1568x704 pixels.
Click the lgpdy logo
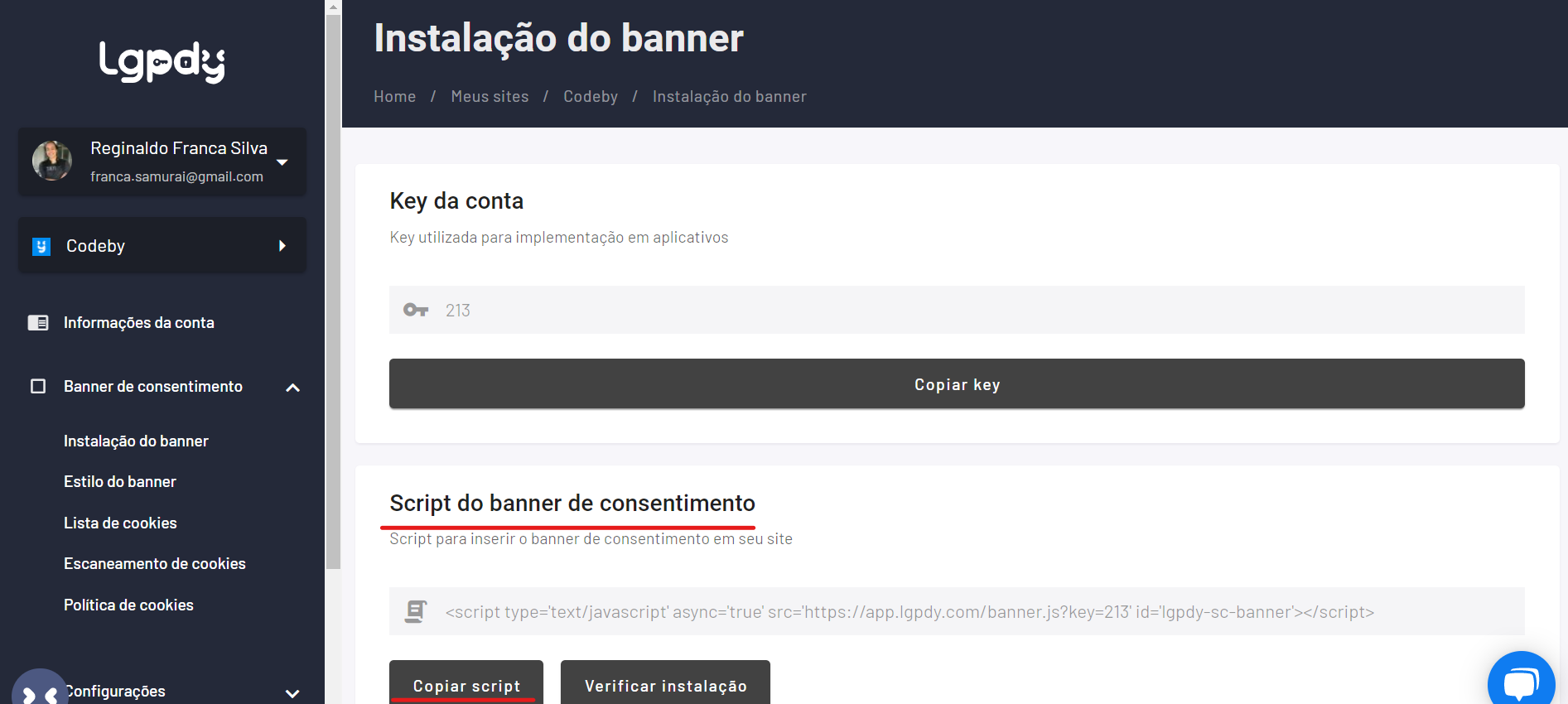[162, 62]
